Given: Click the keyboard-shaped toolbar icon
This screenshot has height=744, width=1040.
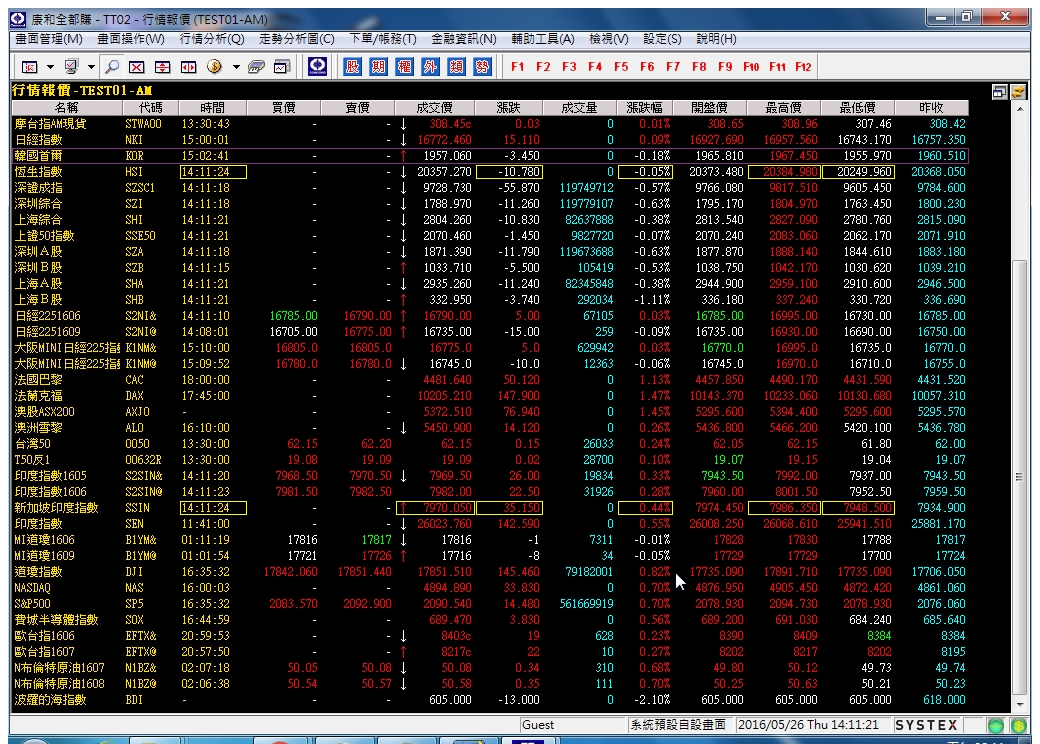Looking at the screenshot, I should 256,66.
